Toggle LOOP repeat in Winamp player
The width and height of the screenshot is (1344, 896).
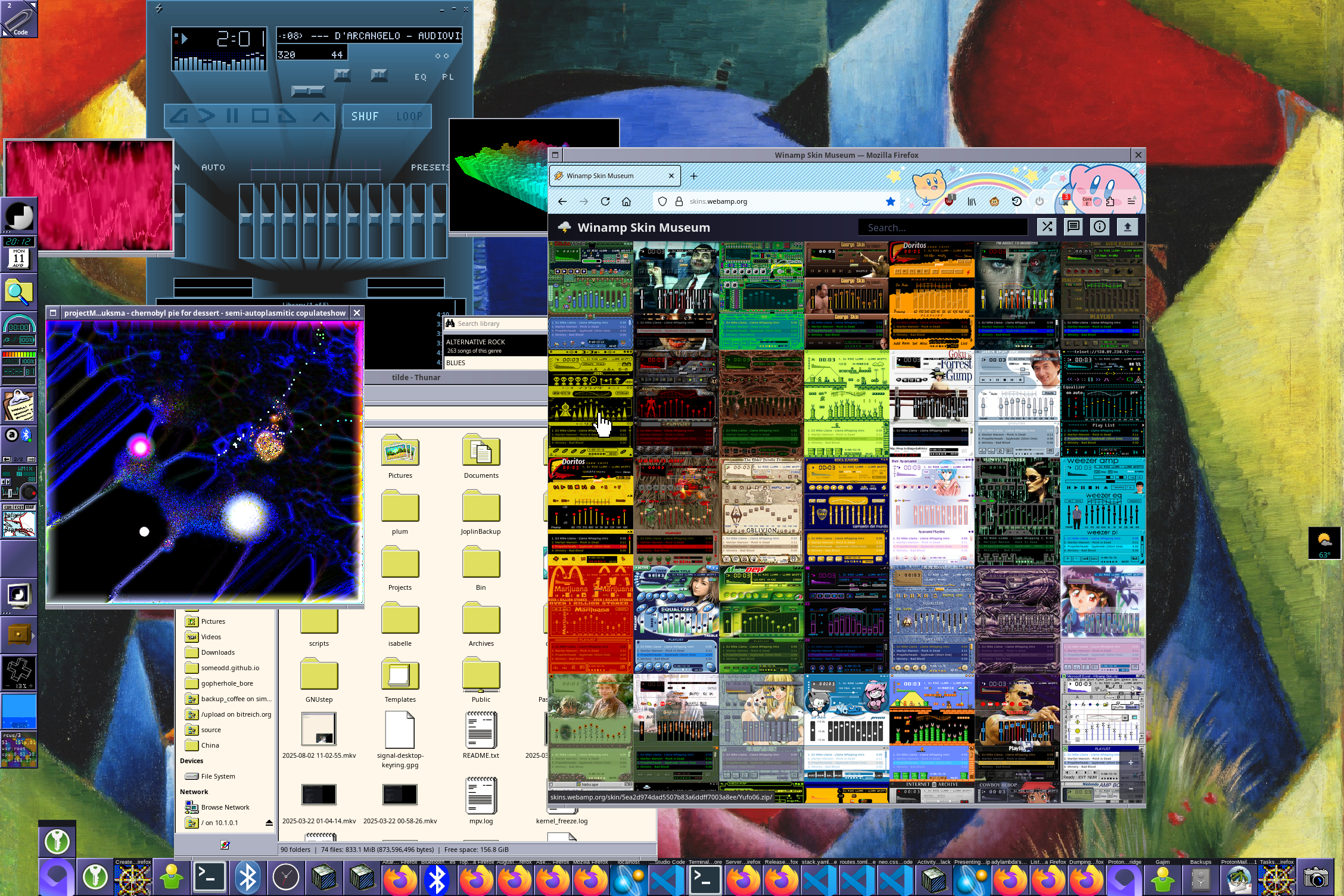[x=409, y=116]
